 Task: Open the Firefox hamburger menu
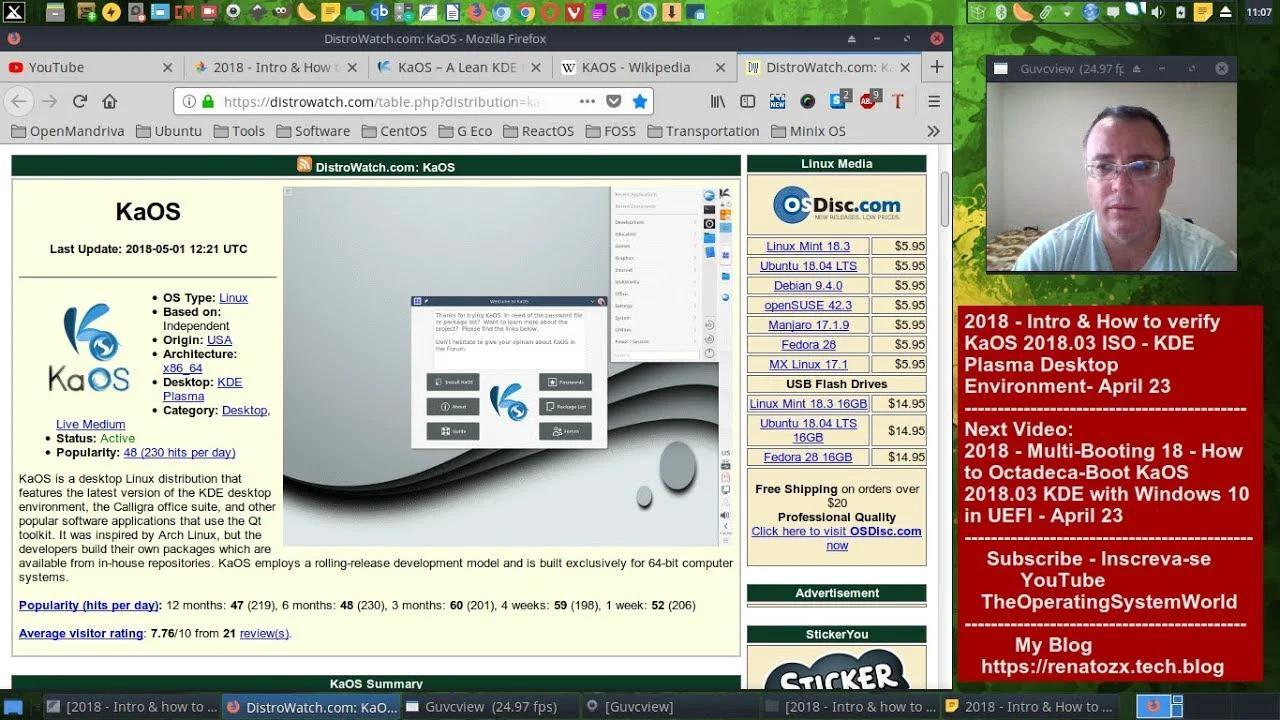point(933,101)
